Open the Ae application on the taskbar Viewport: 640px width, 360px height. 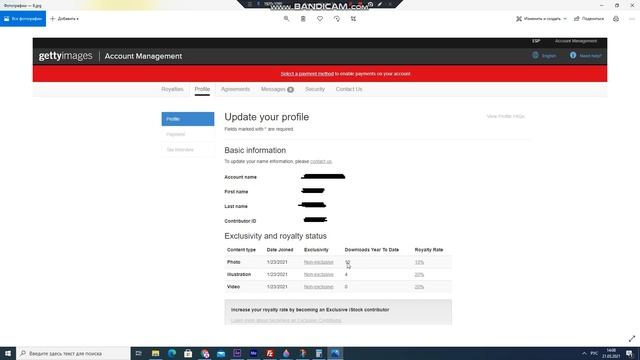point(237,353)
